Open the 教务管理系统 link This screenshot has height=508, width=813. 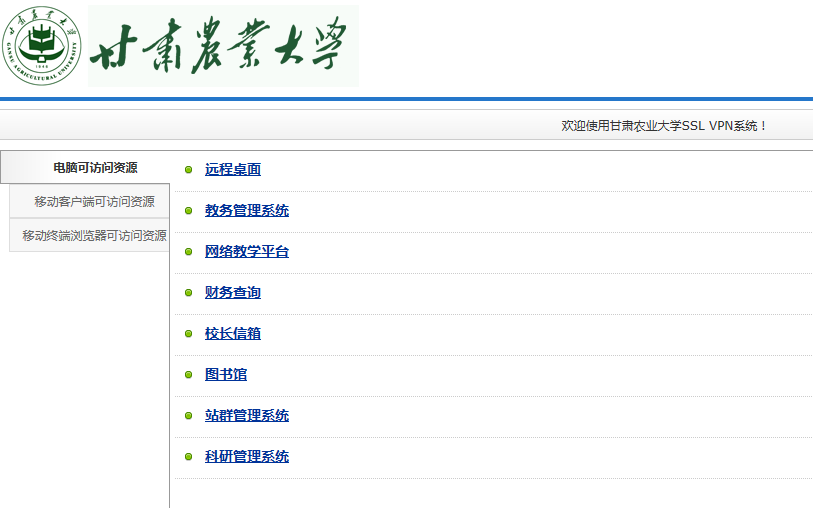click(x=247, y=210)
